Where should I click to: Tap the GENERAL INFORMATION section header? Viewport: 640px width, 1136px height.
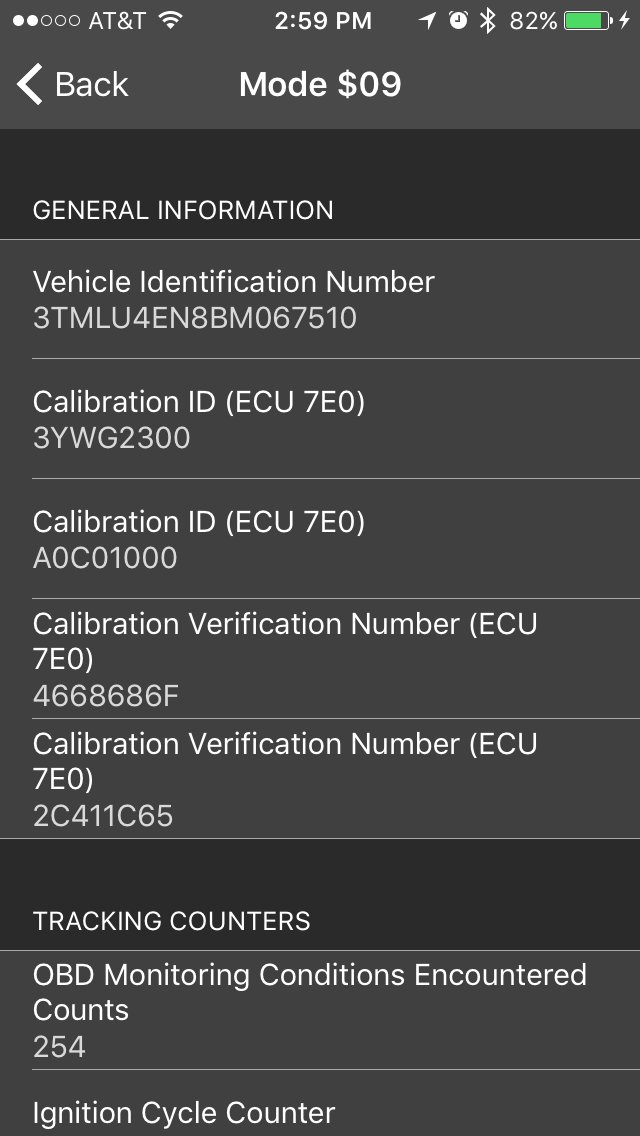click(x=183, y=210)
